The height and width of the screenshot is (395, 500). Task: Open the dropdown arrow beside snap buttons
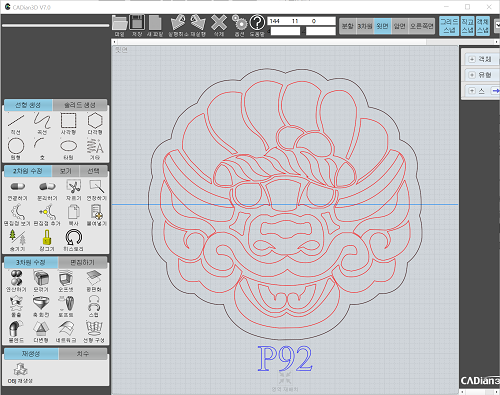[x=497, y=25]
